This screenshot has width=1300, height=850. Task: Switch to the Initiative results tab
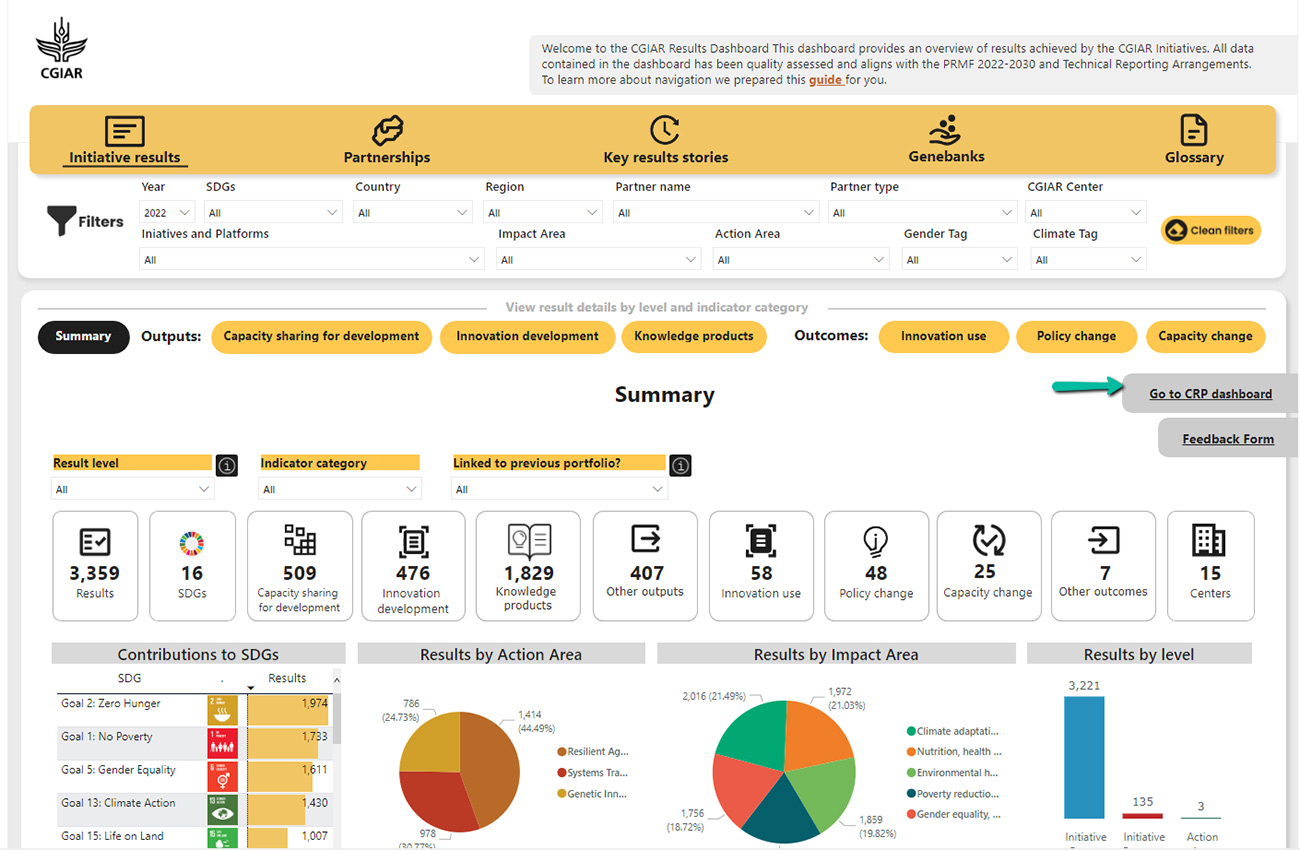point(125,141)
